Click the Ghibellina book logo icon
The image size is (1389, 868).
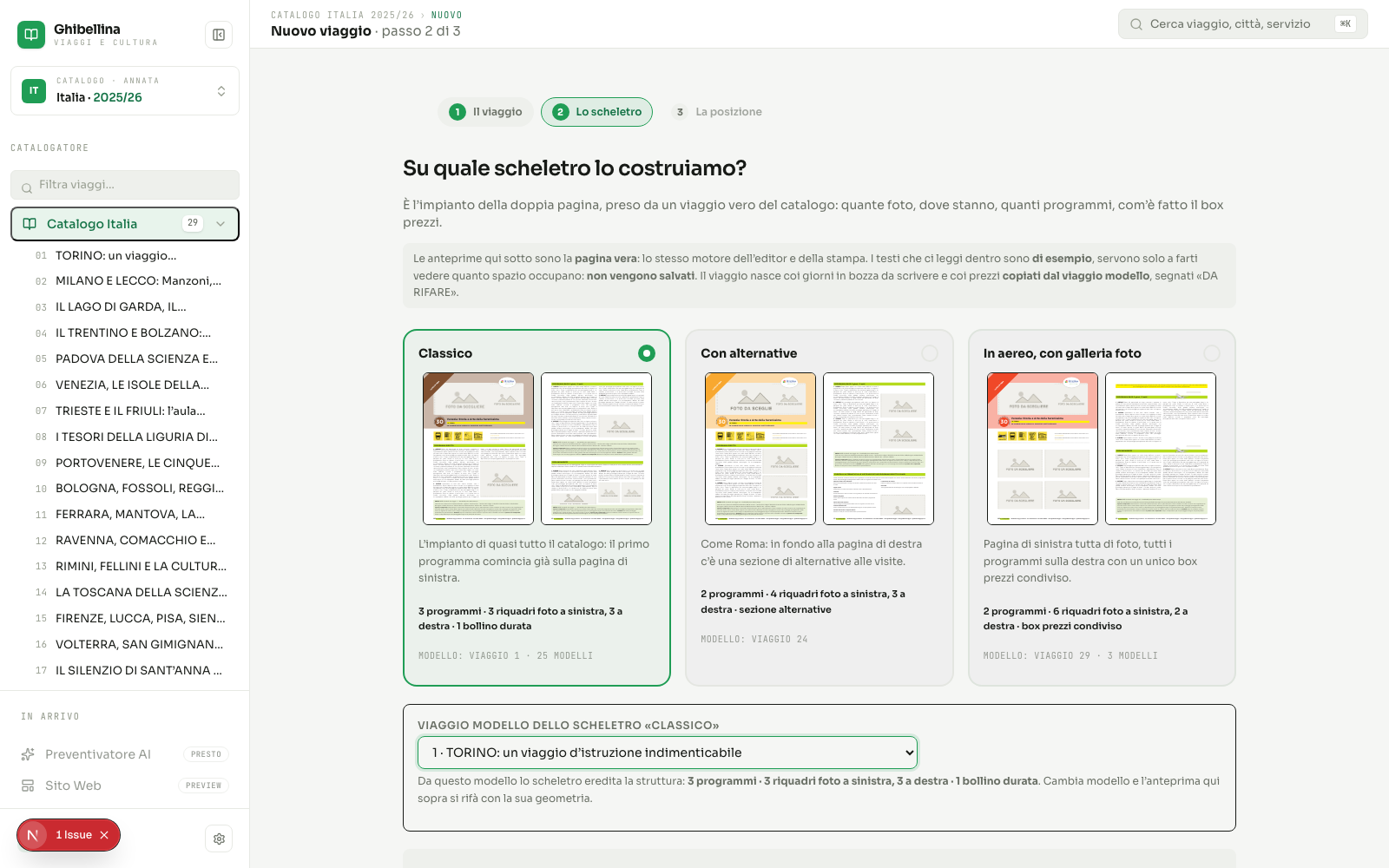[x=31, y=35]
